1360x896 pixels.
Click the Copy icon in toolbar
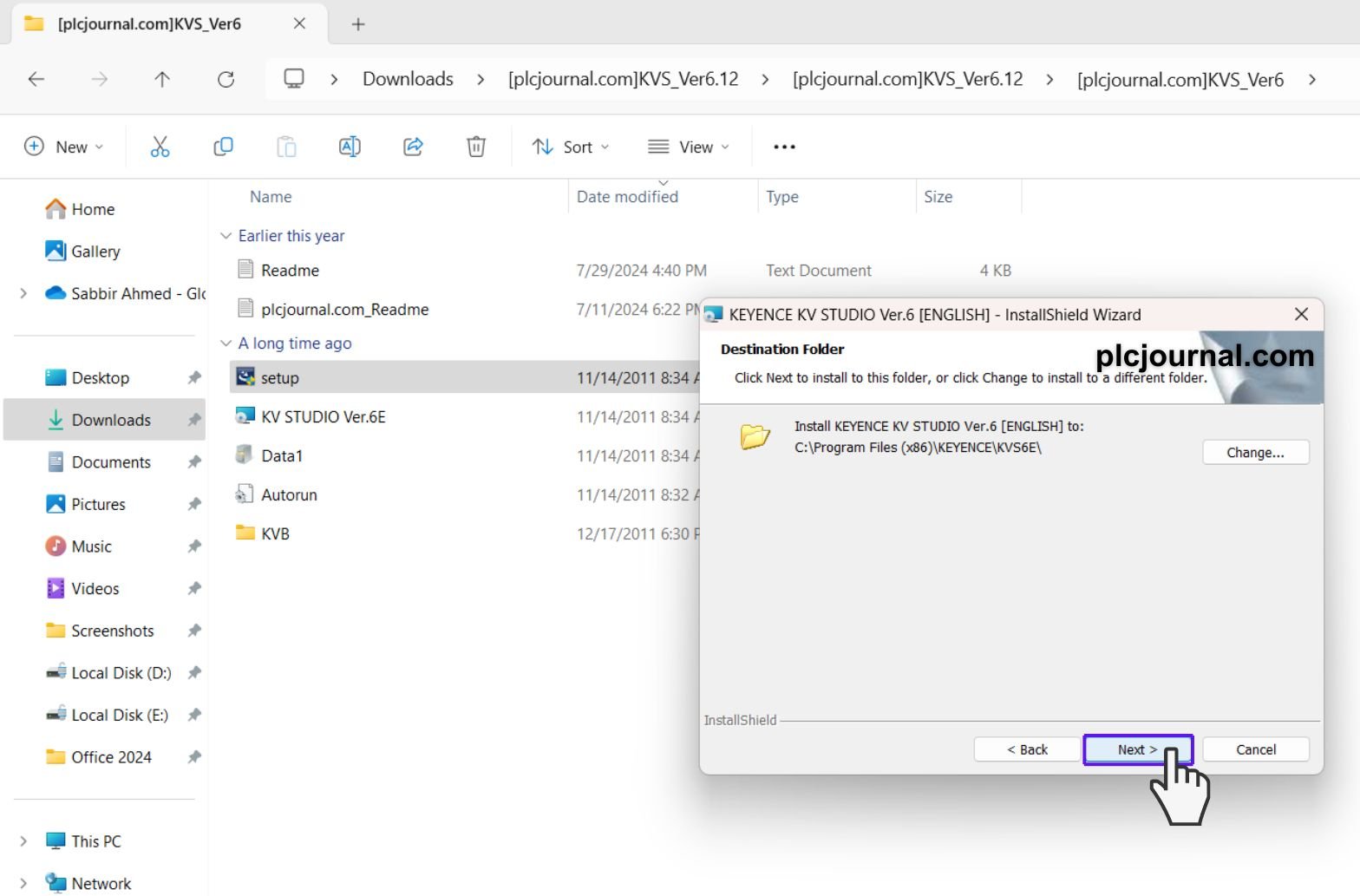click(x=223, y=147)
